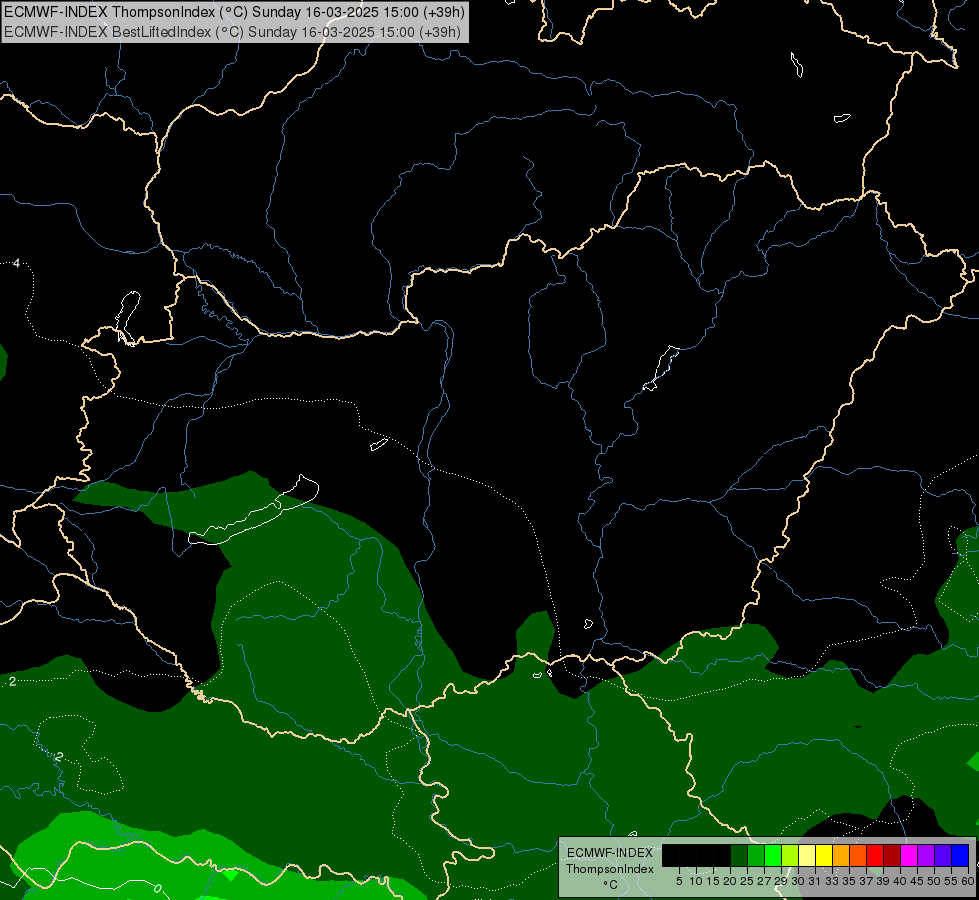Viewport: 979px width, 900px height.
Task: Click the legend tick value "33"
Action: point(832,881)
